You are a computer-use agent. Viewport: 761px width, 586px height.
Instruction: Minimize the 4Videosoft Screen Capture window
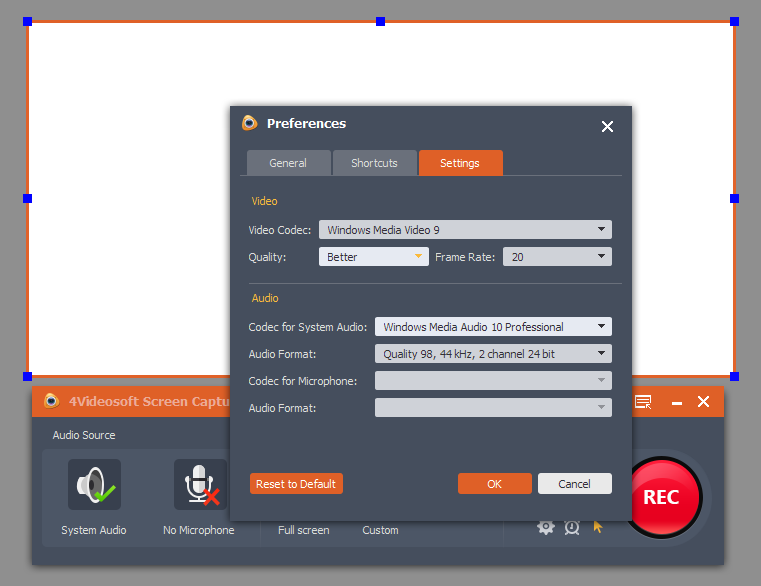point(677,403)
